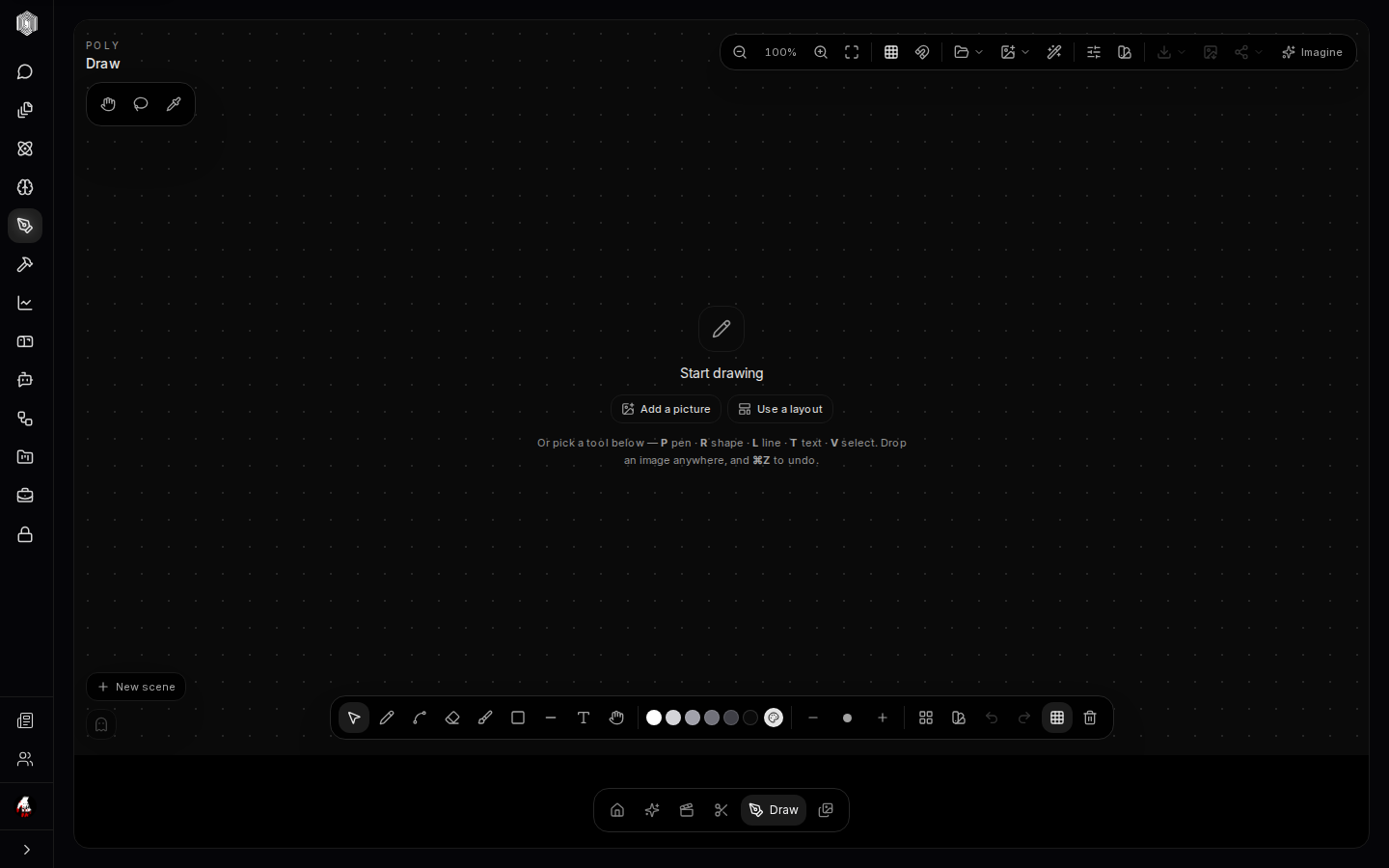Image resolution: width=1389 pixels, height=868 pixels.
Task: Open the atom icon in the left sidebar
Action: click(25, 149)
